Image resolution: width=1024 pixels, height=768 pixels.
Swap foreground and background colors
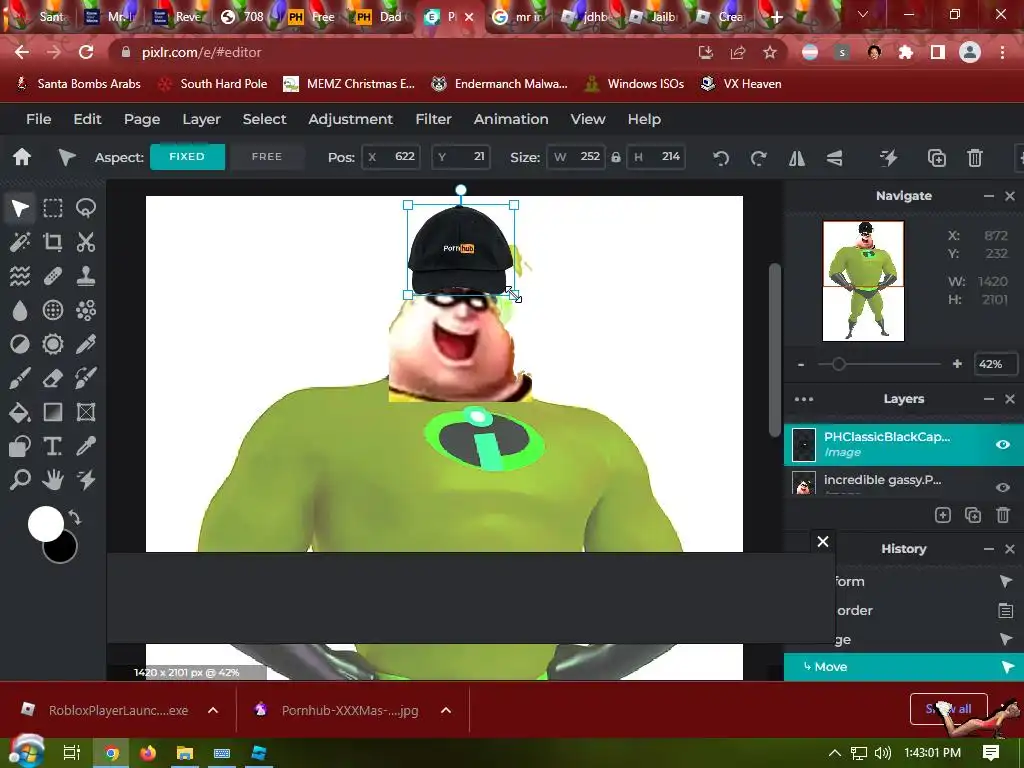pos(74,517)
